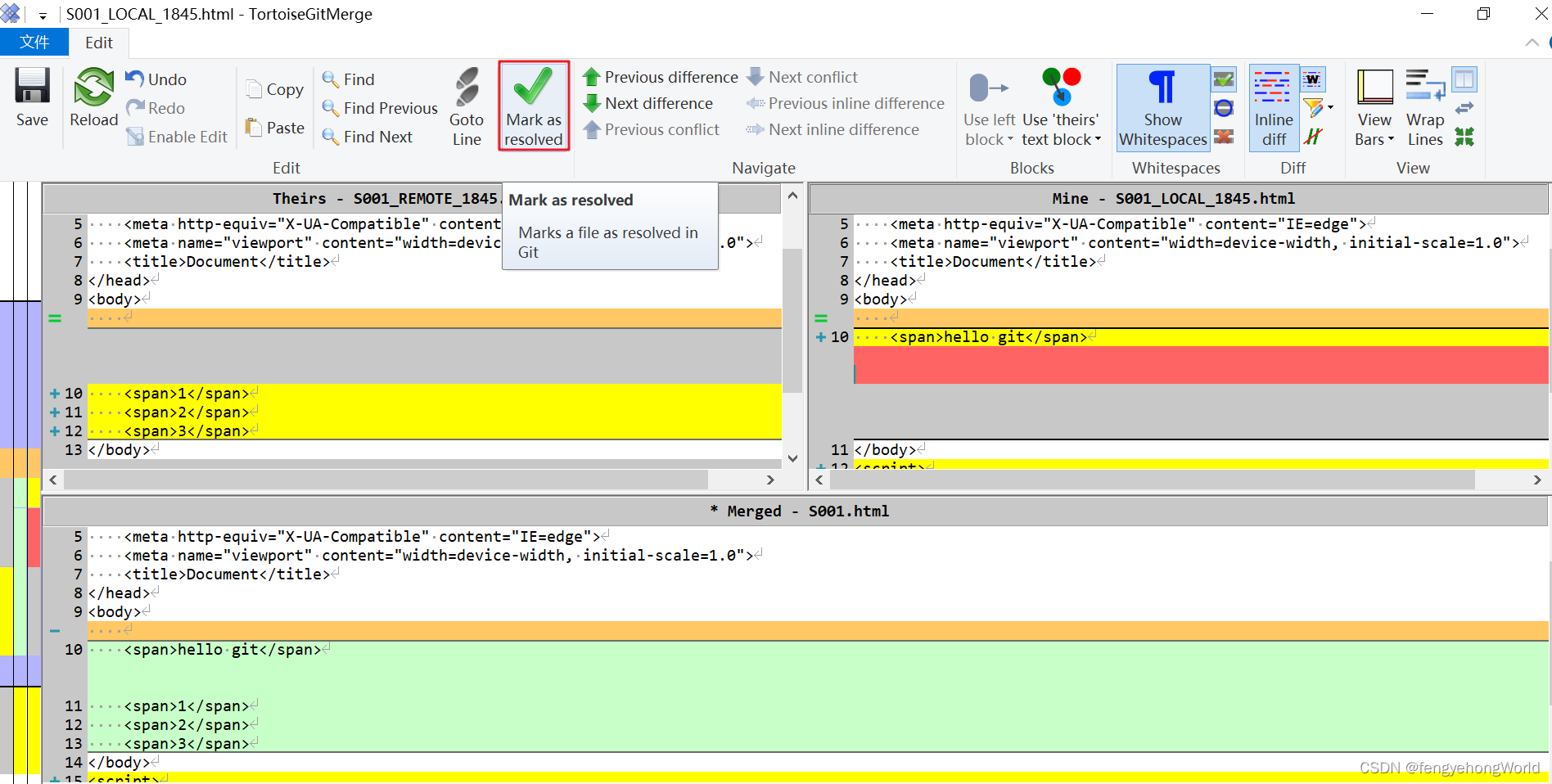This screenshot has width=1552, height=784.
Task: Click the Redo button
Action: 156,108
